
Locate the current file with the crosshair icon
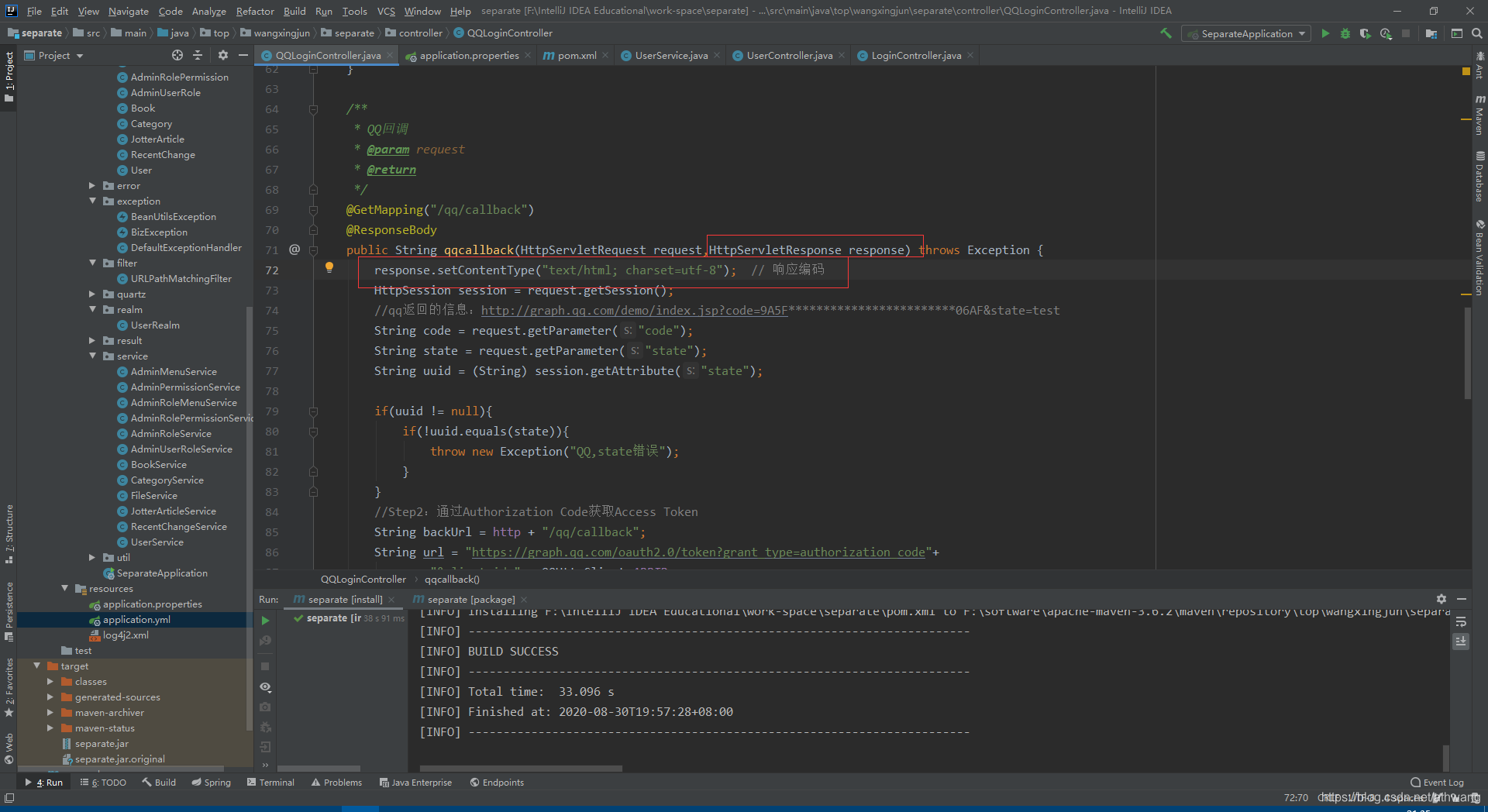[x=177, y=55]
